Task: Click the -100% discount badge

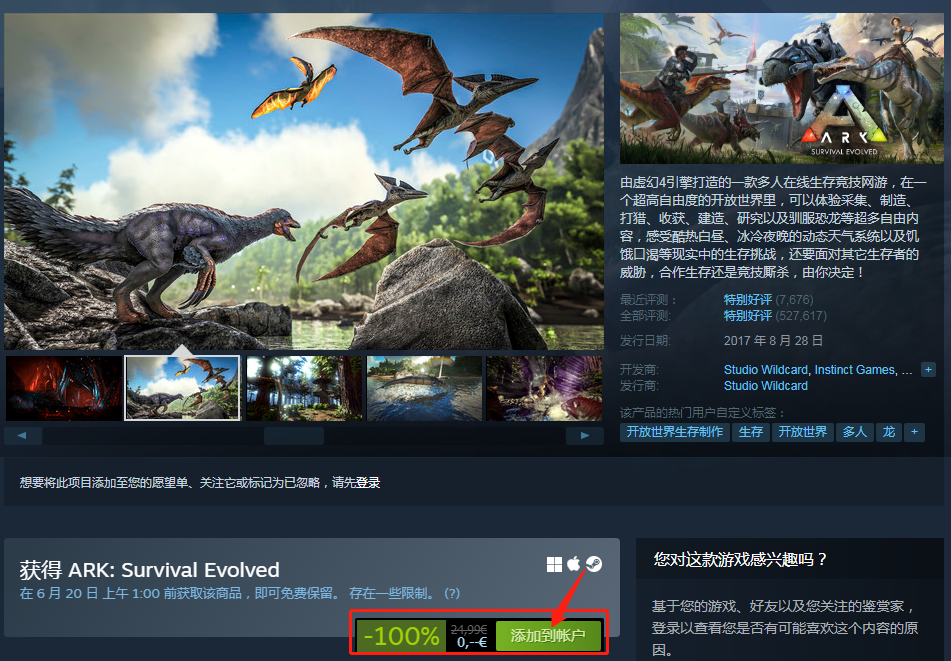Action: click(402, 636)
